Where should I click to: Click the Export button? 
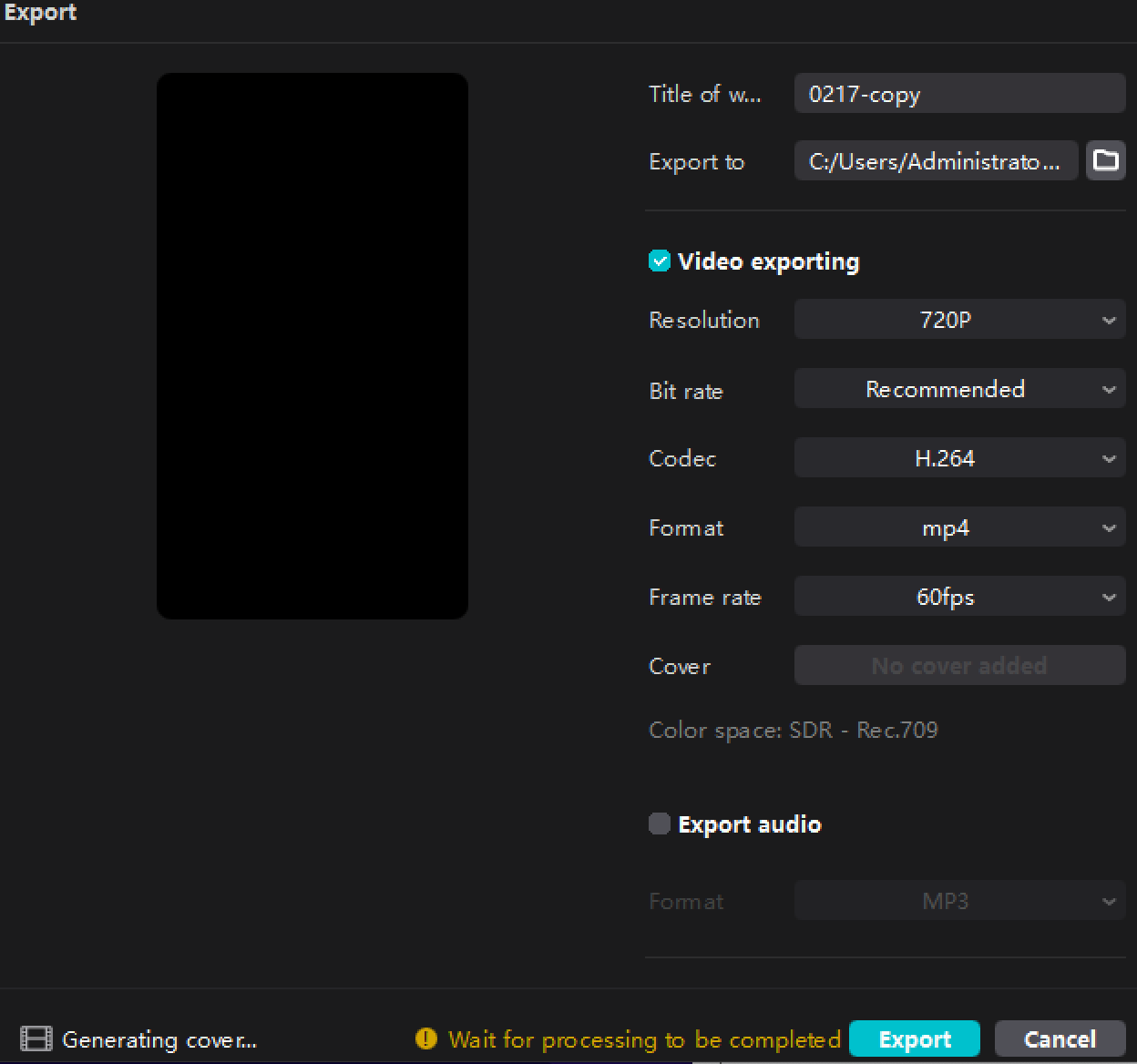coord(914,1039)
